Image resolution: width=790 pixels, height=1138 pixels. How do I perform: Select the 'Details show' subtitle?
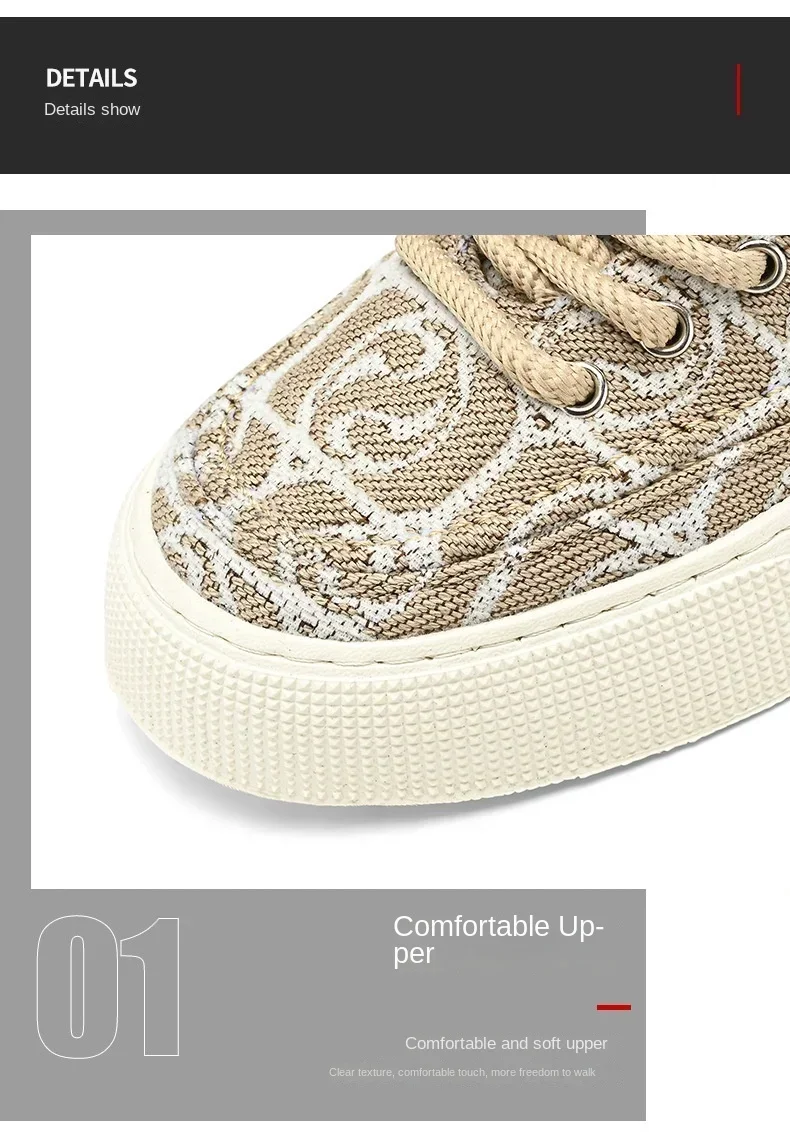point(92,110)
